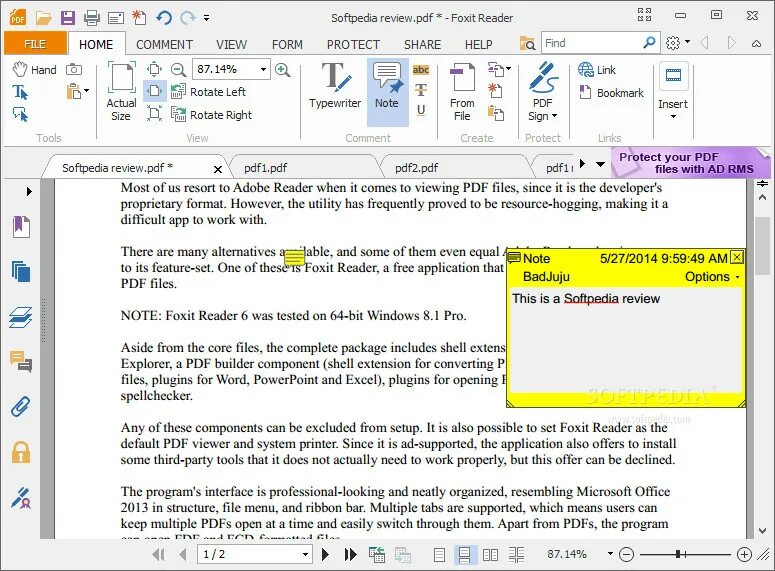Click the Protect your PDF banner
This screenshot has height=571, width=775.
(690, 163)
